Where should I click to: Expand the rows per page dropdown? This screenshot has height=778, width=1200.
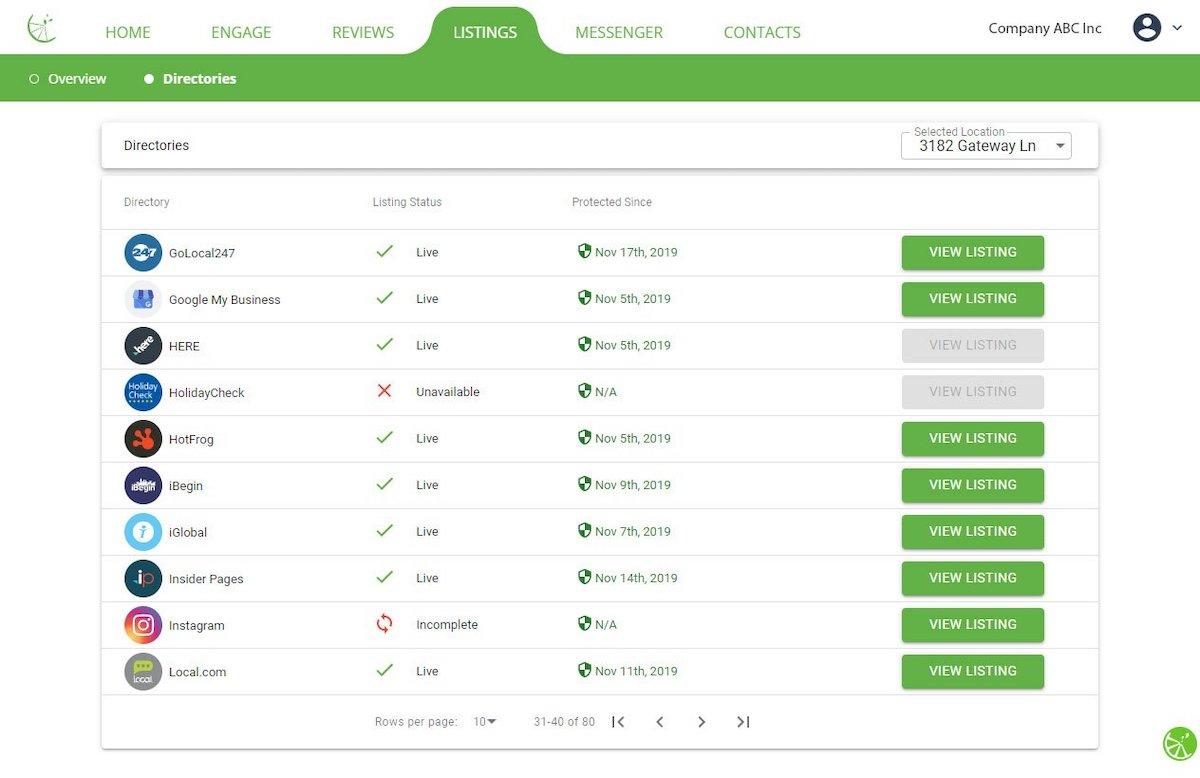(485, 722)
